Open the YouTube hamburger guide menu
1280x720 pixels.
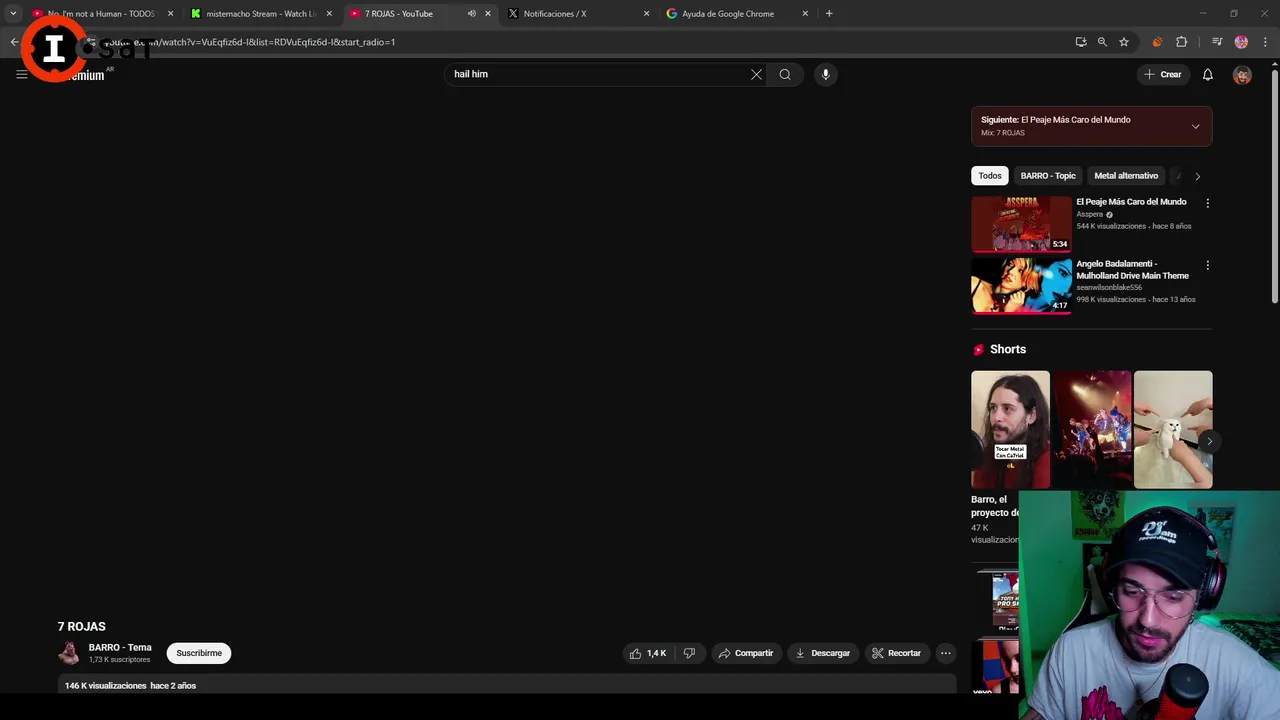[x=21, y=74]
